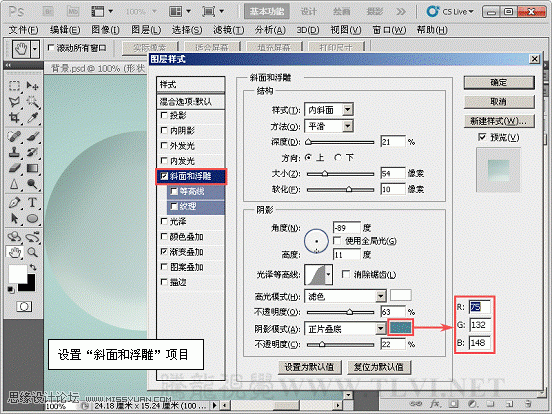Select the 下 direction radio button

pyautogui.click(x=338, y=157)
